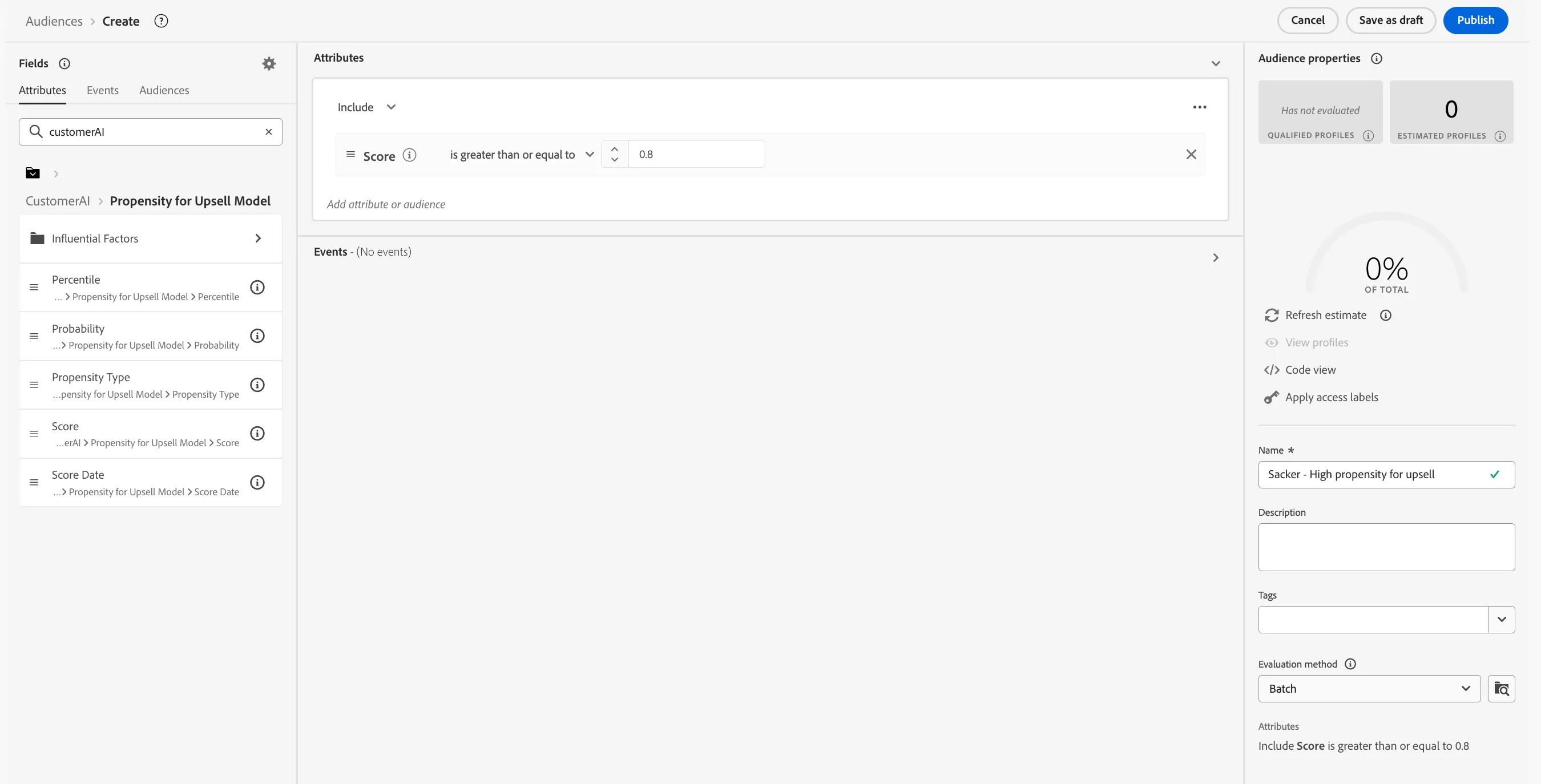Click the Description text area
1541x784 pixels.
coord(1386,547)
